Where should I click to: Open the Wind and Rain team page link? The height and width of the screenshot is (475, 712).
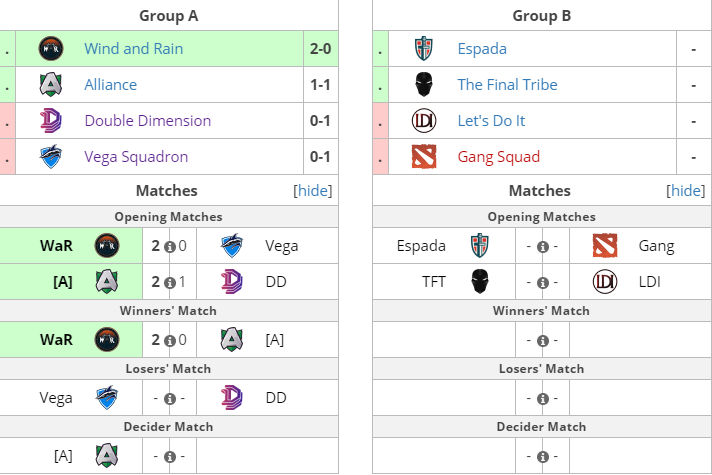pyautogui.click(x=134, y=49)
